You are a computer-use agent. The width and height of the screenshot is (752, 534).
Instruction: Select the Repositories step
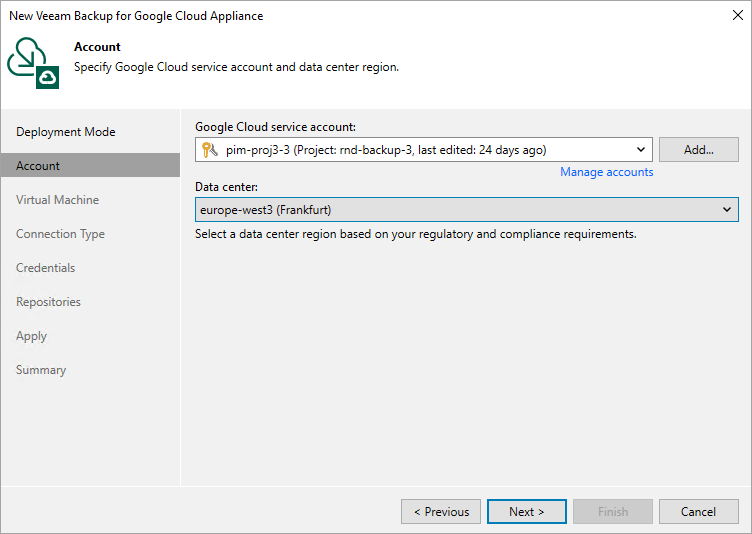pyautogui.click(x=48, y=302)
